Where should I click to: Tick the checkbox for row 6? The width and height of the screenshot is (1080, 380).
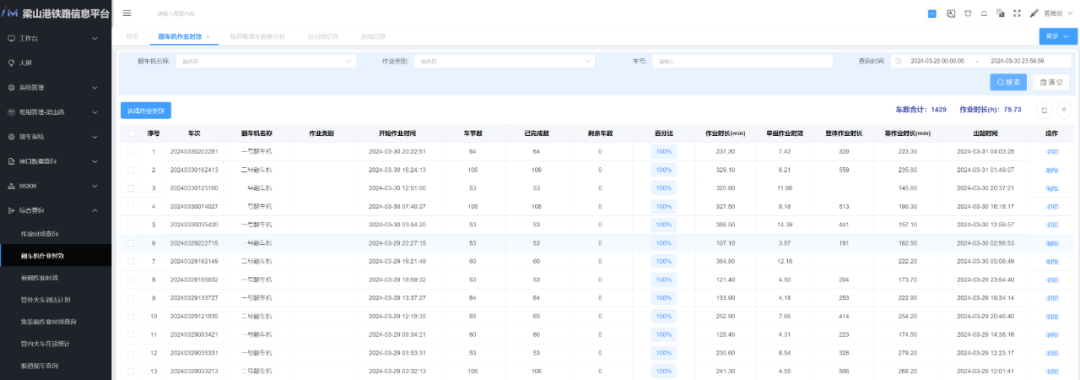click(x=132, y=243)
